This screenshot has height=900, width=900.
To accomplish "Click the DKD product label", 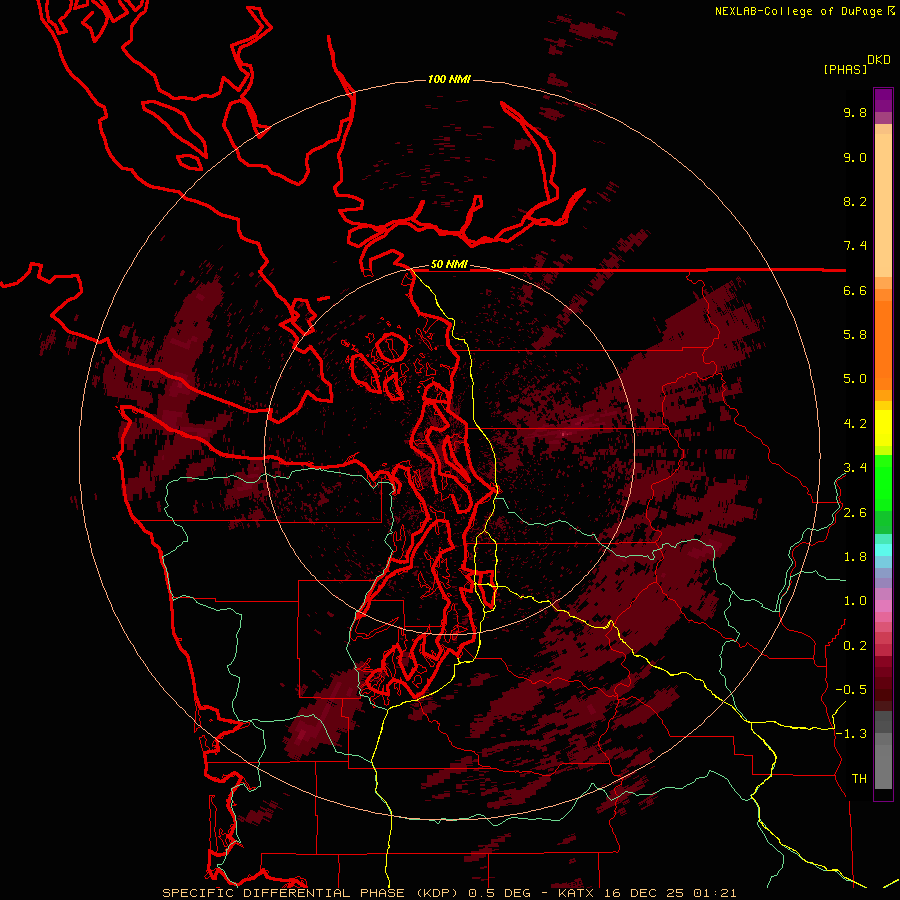I will (x=878, y=60).
